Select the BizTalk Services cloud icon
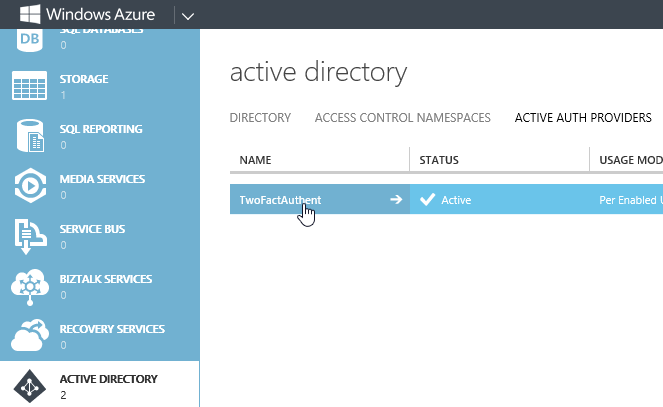 pos(29,286)
